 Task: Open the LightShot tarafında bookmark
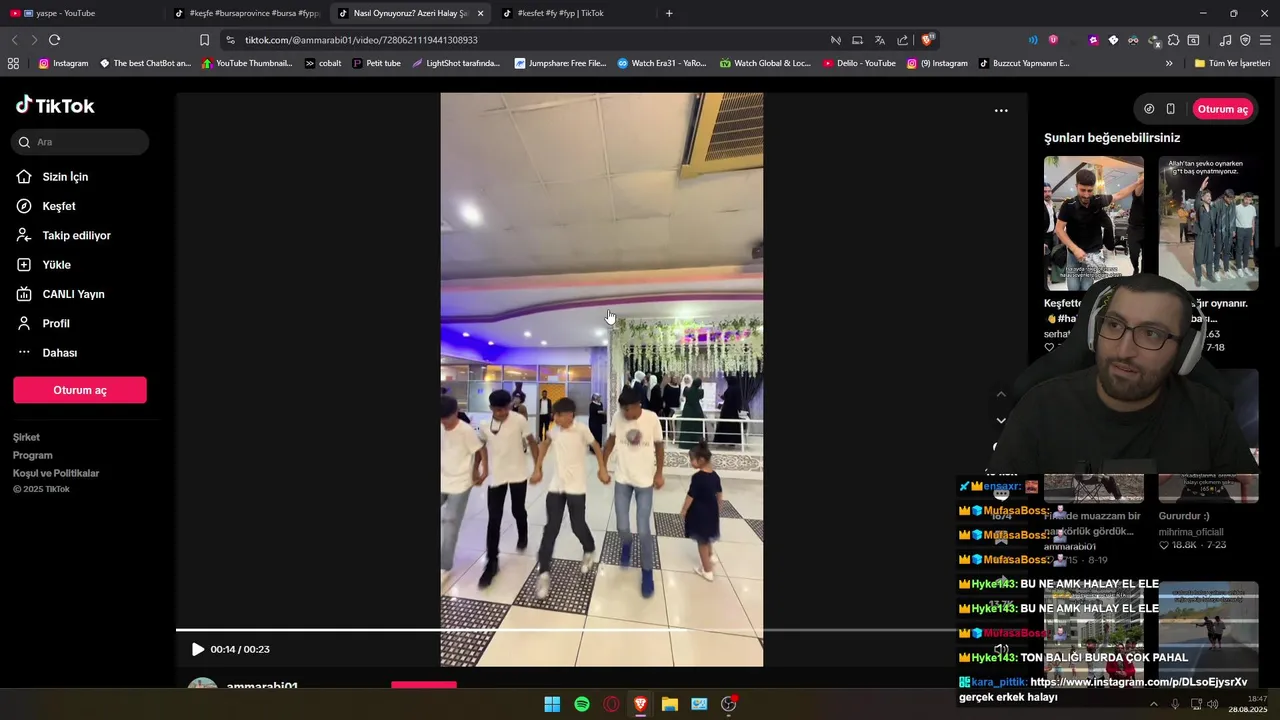tap(456, 63)
